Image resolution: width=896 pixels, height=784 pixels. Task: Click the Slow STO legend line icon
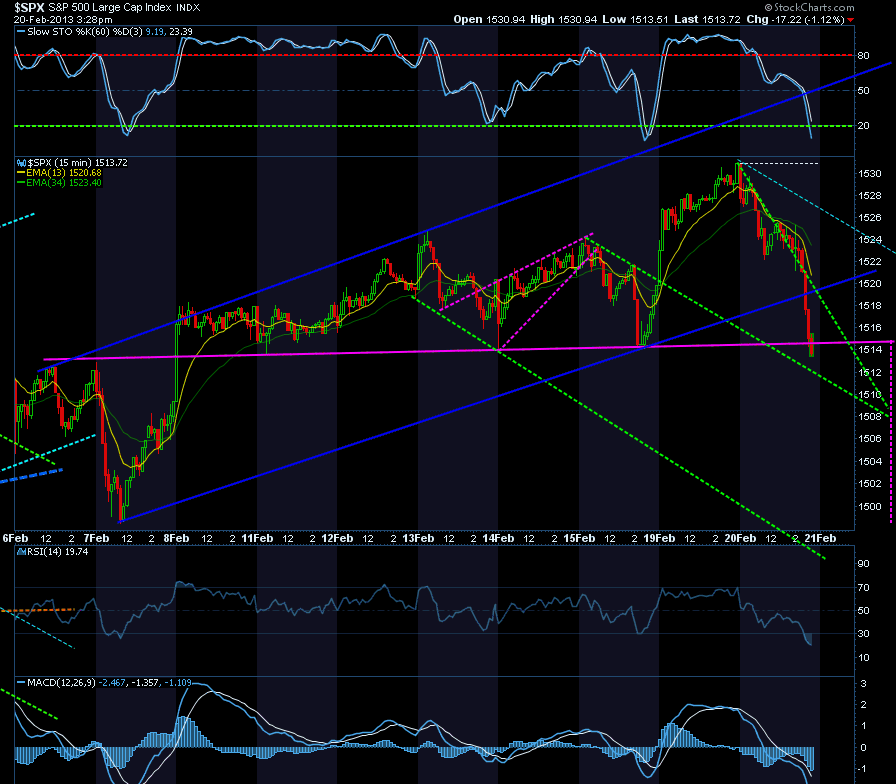click(21, 32)
